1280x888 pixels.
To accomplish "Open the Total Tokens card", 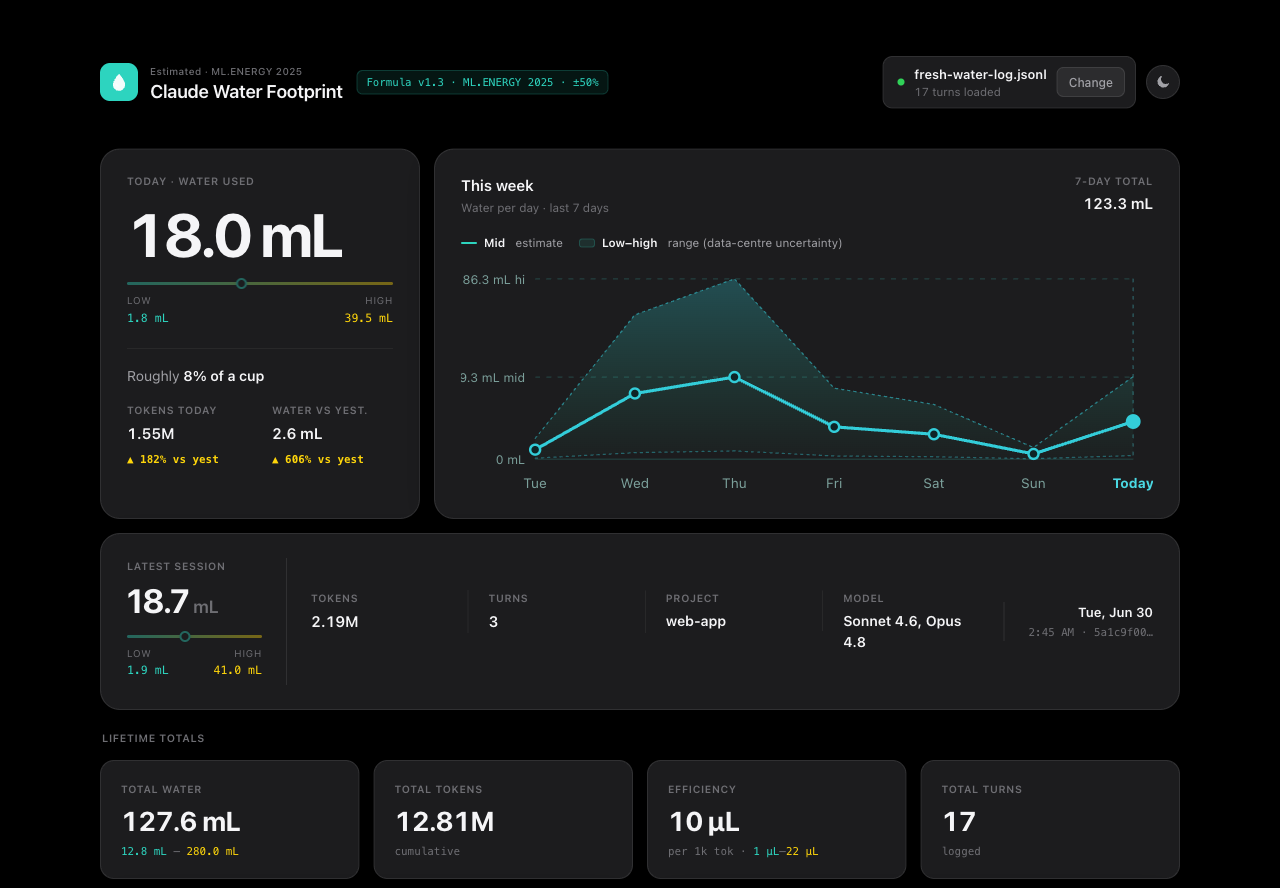I will tap(503, 819).
